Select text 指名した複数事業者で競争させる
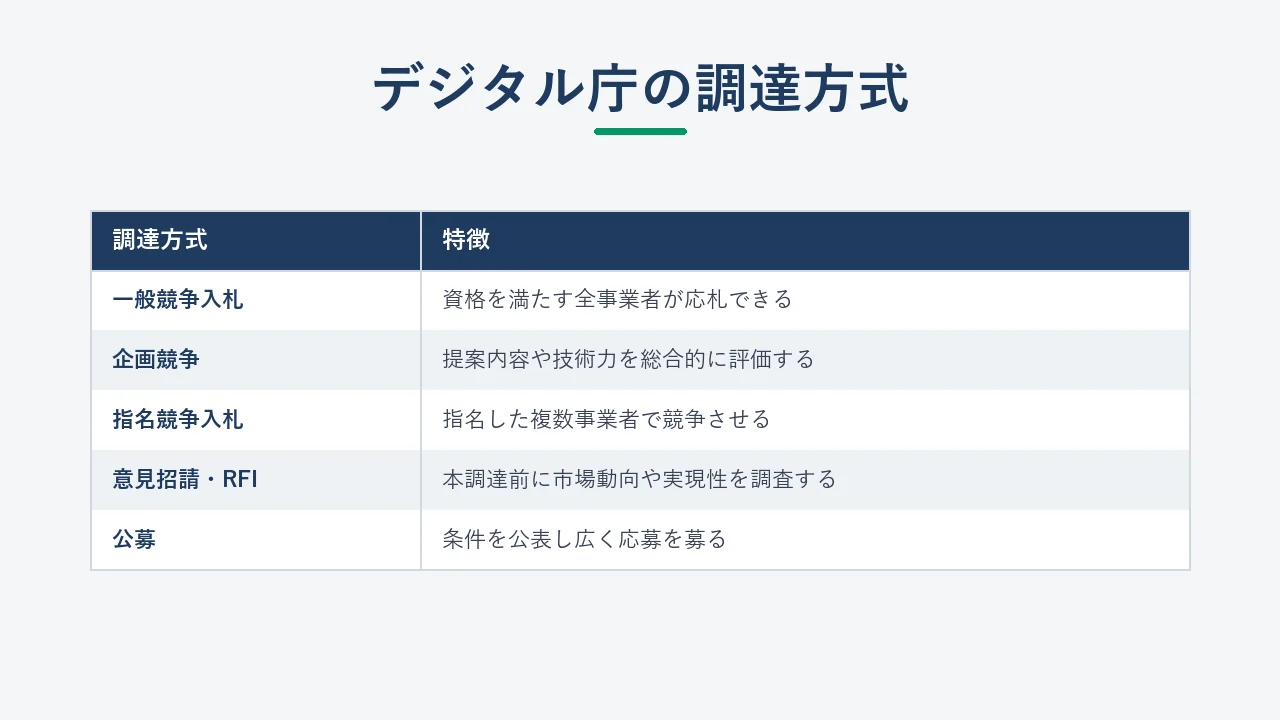1280x720 pixels. click(x=606, y=420)
